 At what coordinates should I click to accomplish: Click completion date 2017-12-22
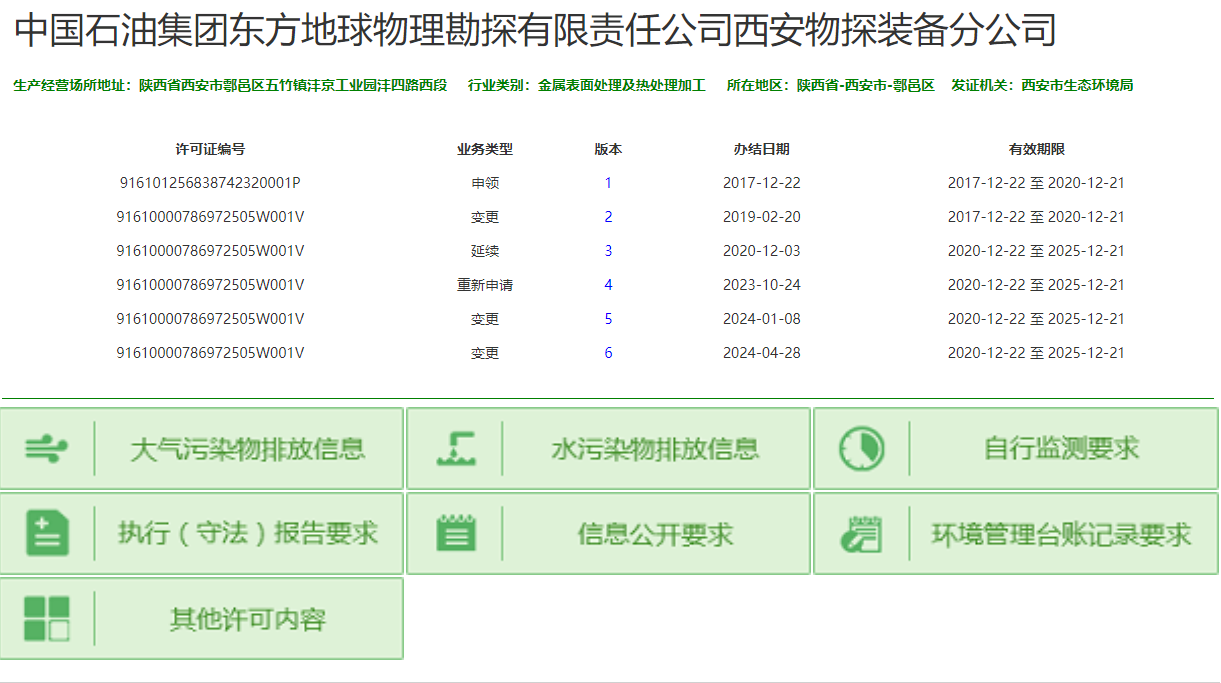point(762,183)
